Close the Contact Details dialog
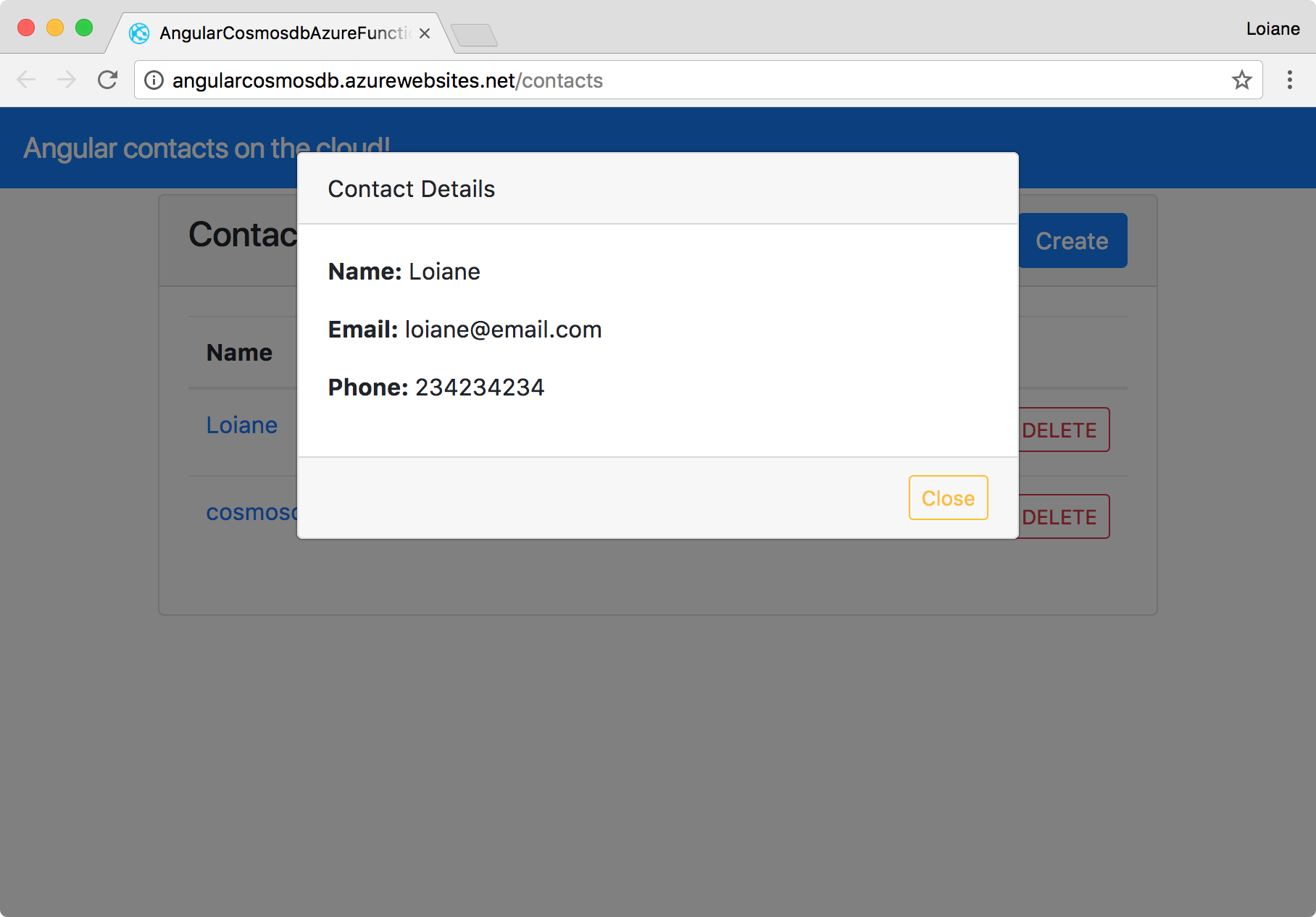Screen dimensions: 1316x917 (948, 498)
